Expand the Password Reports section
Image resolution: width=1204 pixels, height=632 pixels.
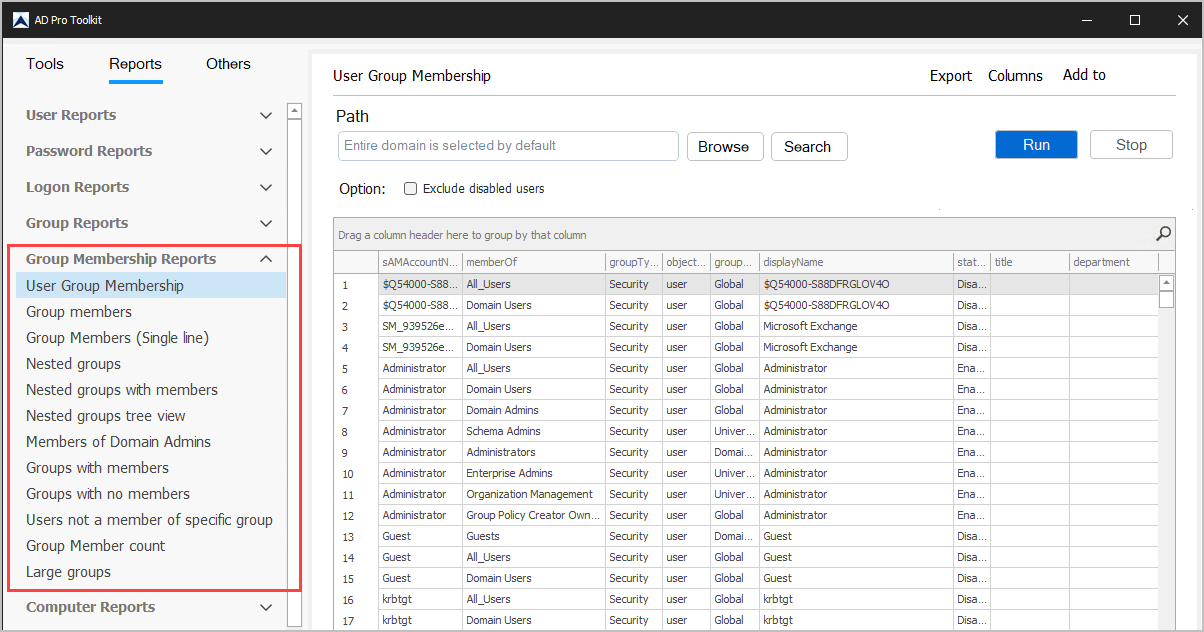[x=265, y=151]
